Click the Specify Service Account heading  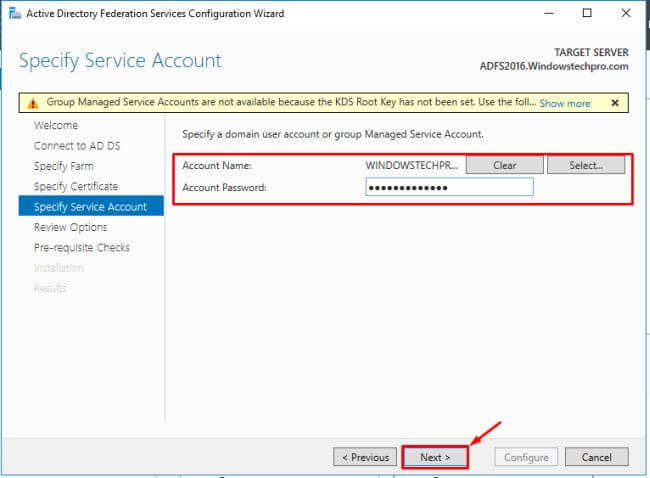pos(120,61)
